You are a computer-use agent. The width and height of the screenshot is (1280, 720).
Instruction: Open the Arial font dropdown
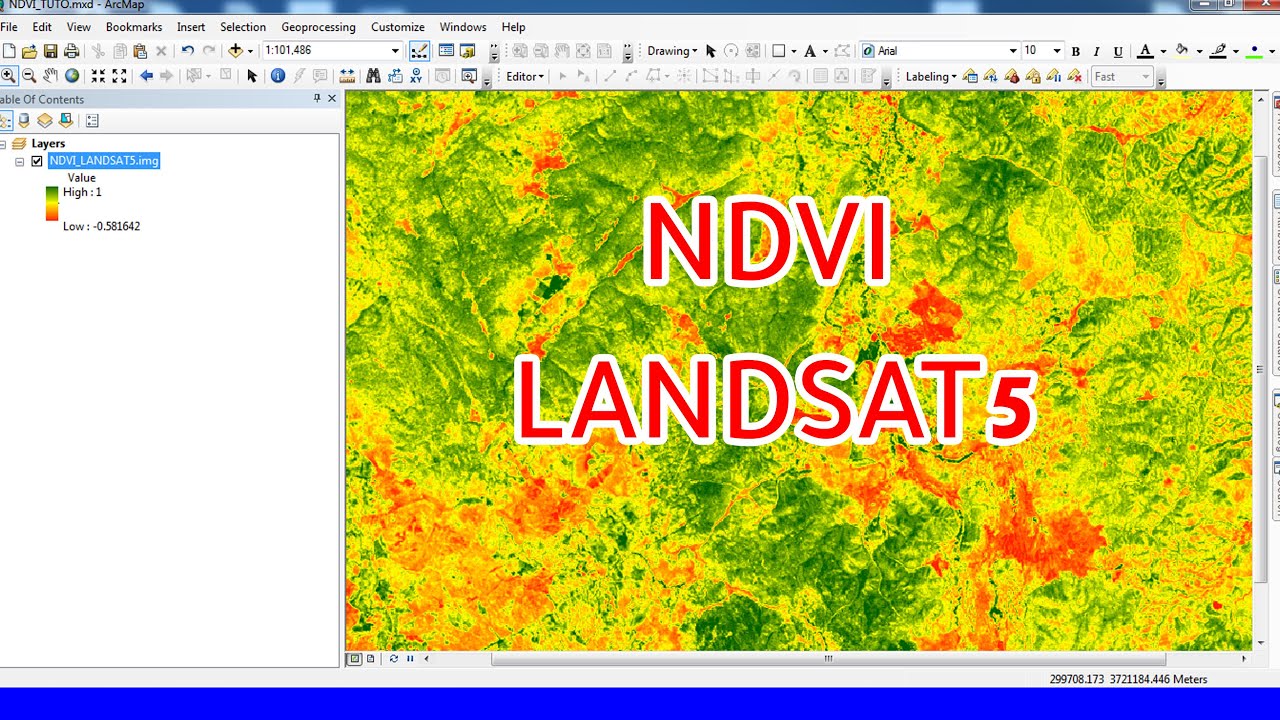pos(1013,51)
